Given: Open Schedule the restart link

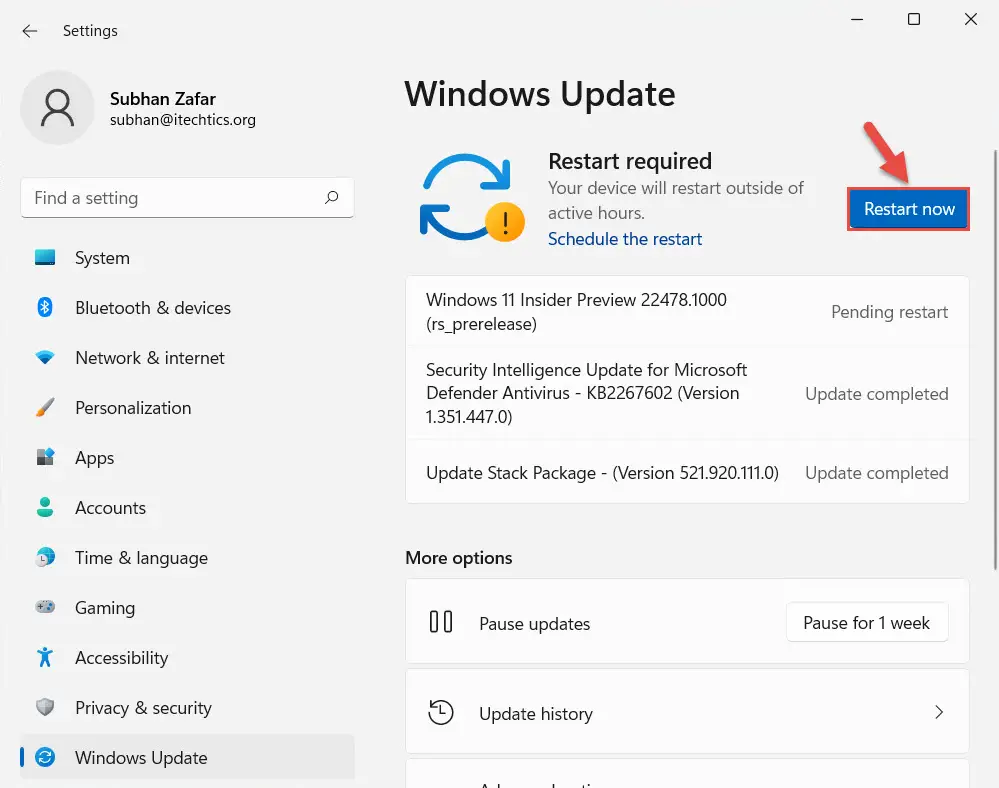Looking at the screenshot, I should point(625,239).
